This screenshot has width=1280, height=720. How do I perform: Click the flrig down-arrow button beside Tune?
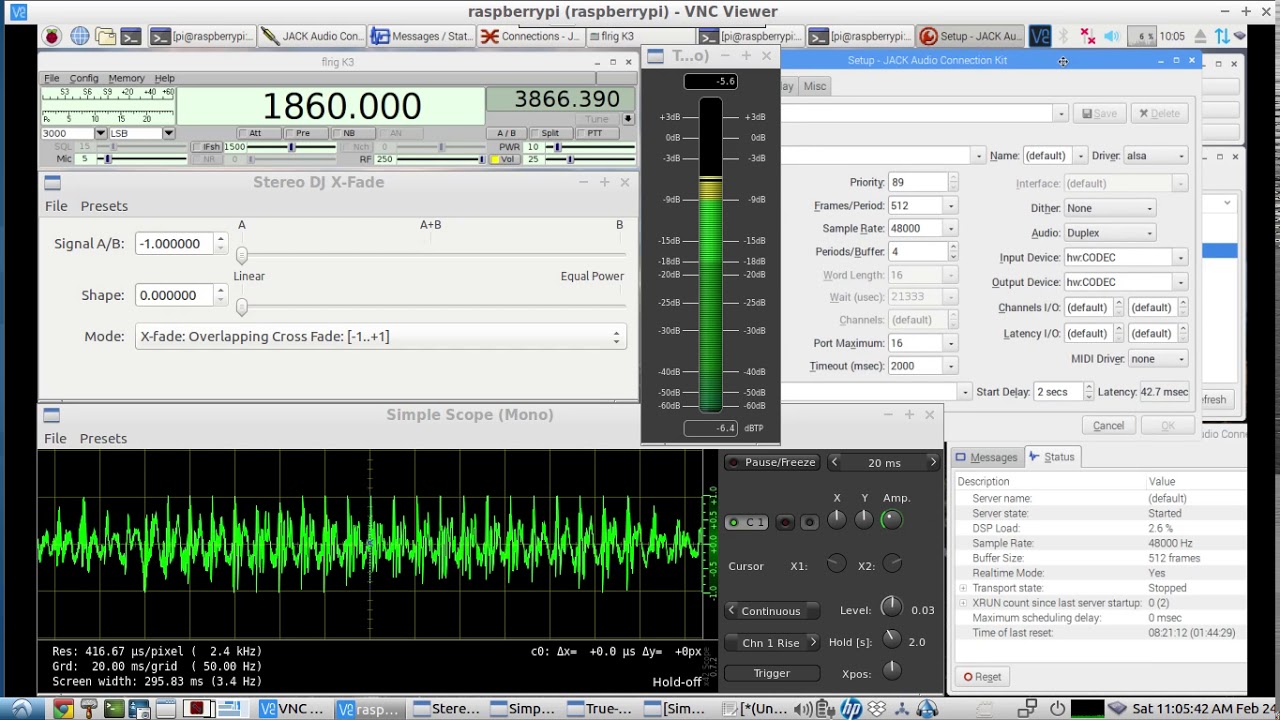(628, 119)
